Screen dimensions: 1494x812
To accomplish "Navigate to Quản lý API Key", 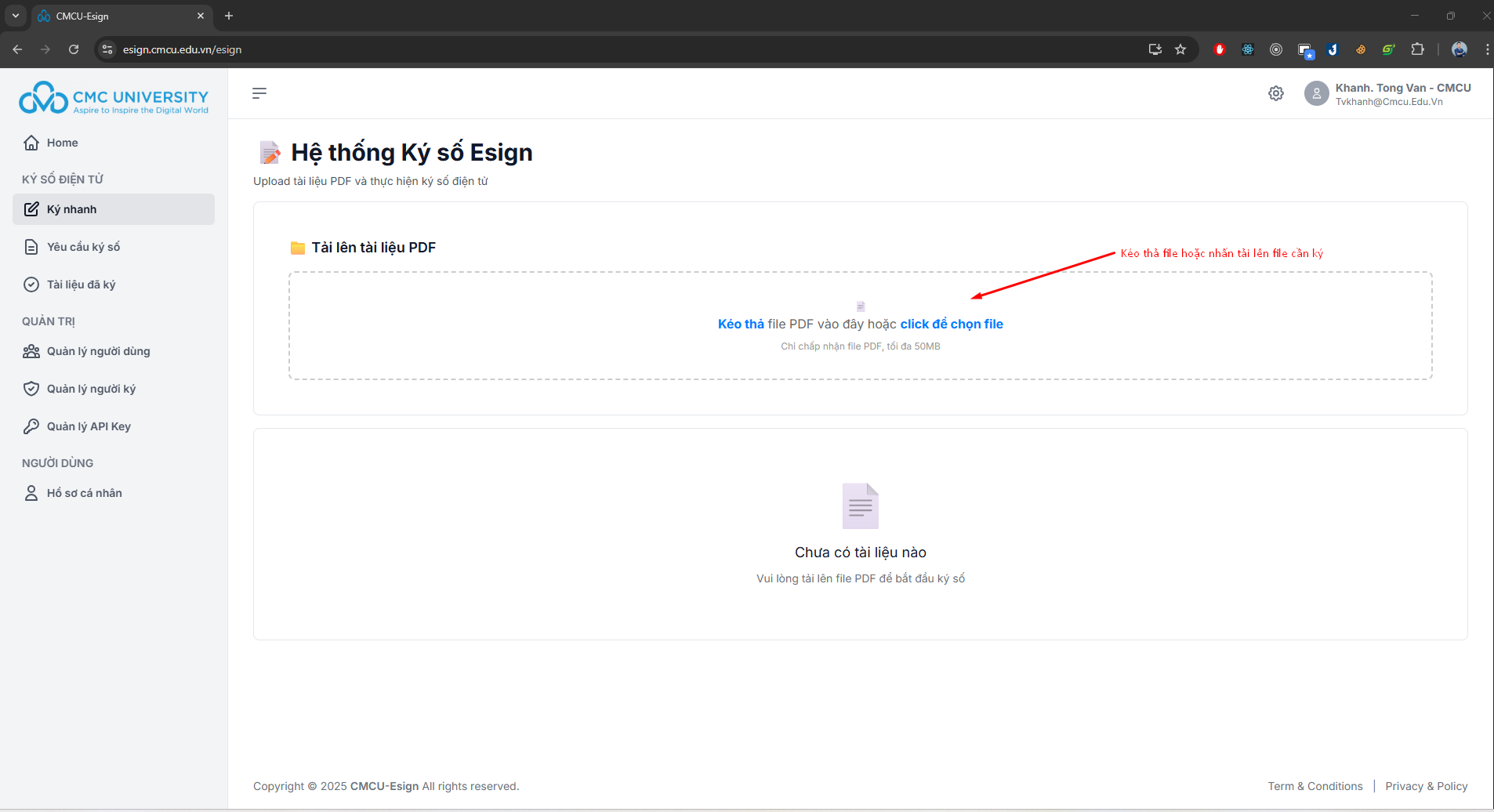I will (x=89, y=426).
